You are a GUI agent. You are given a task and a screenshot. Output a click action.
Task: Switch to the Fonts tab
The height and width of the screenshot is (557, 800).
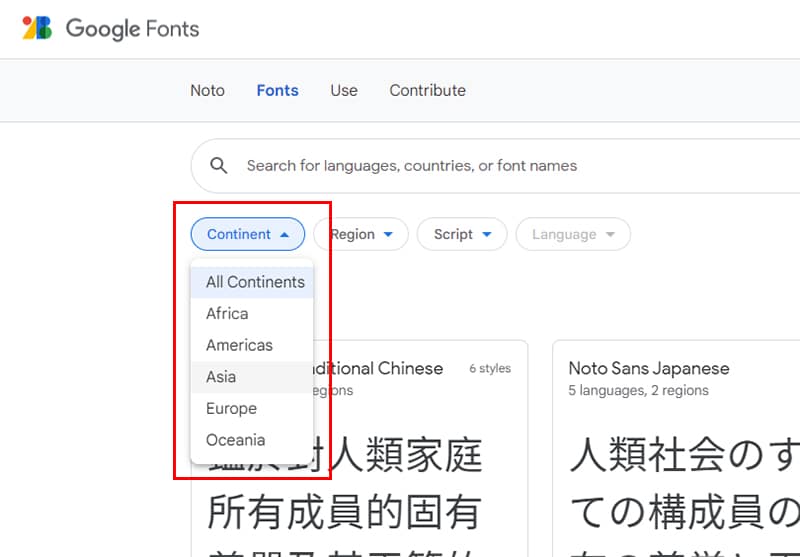point(278,90)
